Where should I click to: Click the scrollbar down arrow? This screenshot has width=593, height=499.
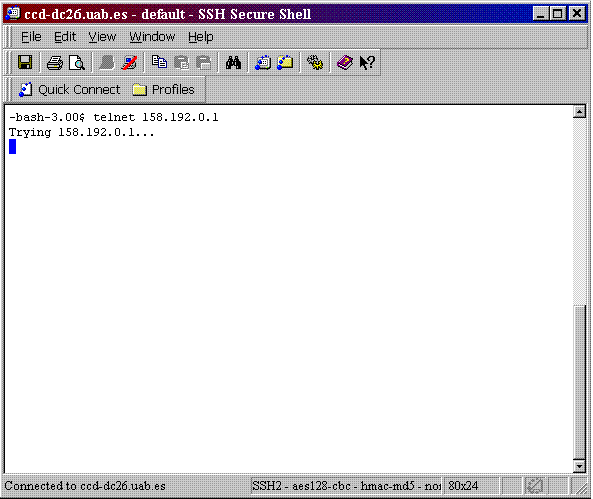pos(579,466)
